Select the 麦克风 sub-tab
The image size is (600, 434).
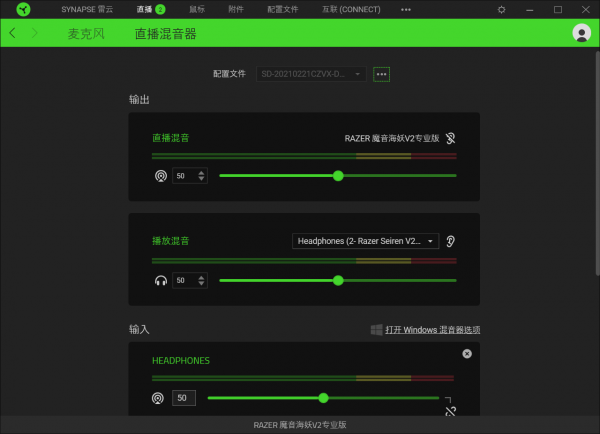[86, 34]
